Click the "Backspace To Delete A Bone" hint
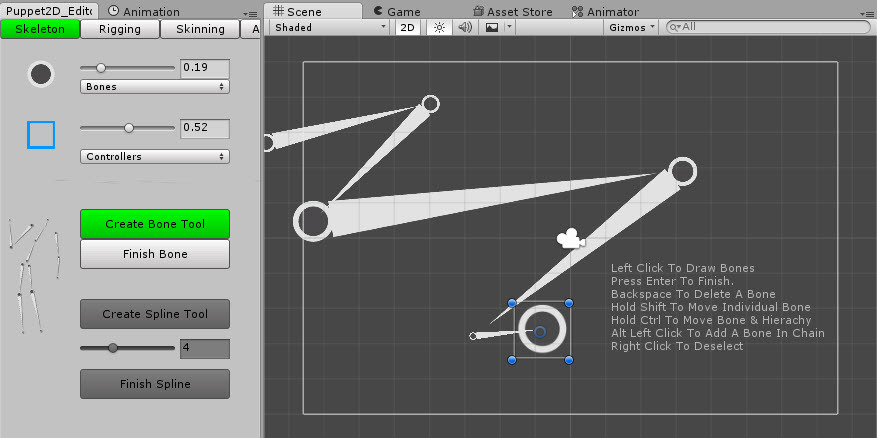The width and height of the screenshot is (877, 438). [x=693, y=294]
